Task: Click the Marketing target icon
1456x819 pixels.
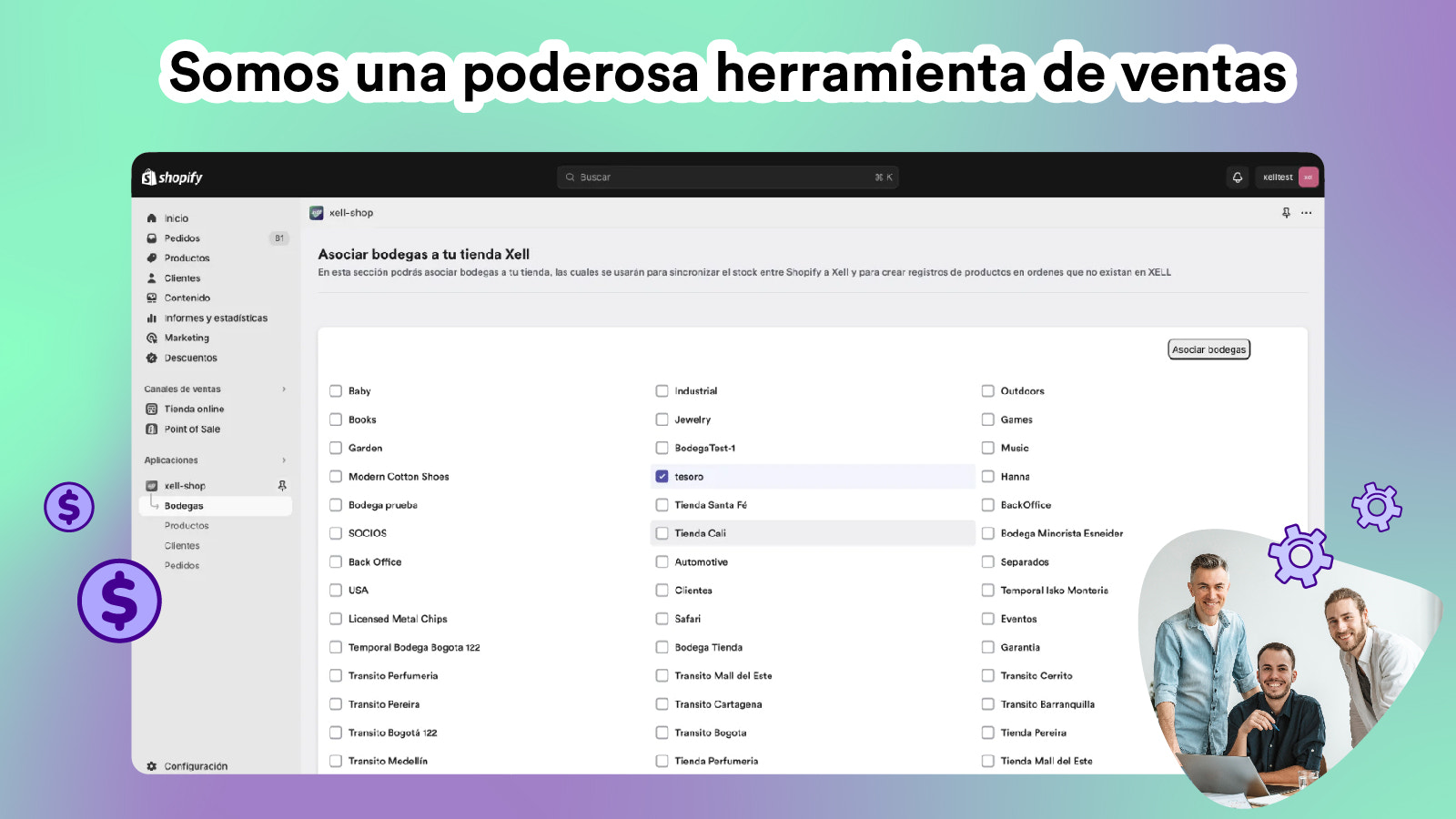Action: click(152, 338)
